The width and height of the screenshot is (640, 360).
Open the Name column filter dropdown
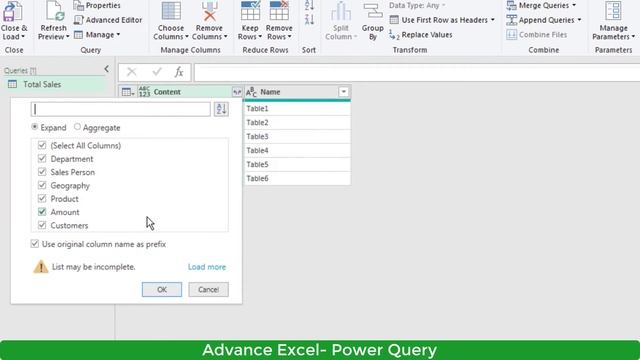pyautogui.click(x=344, y=92)
